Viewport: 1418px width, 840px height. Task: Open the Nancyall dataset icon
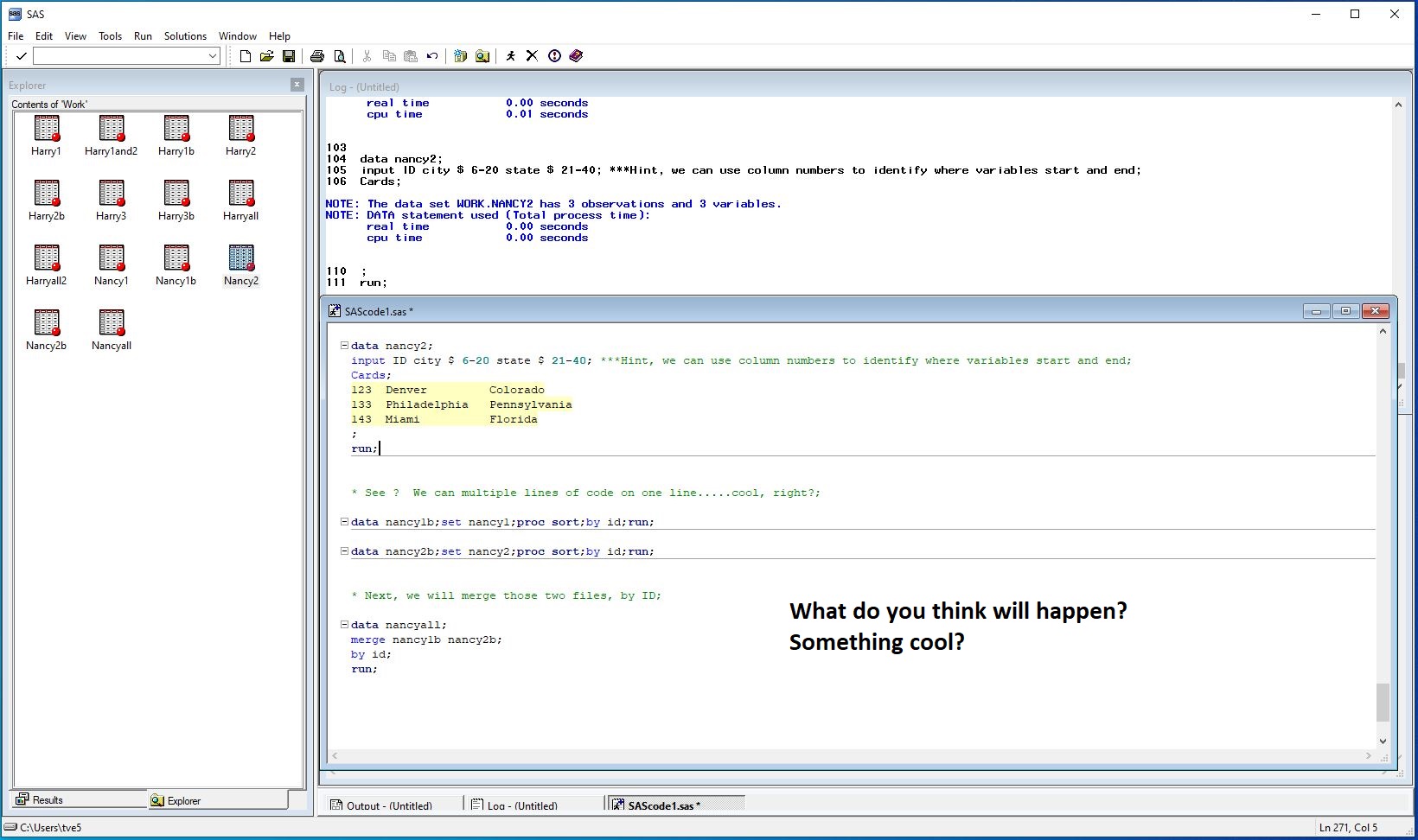(x=112, y=323)
